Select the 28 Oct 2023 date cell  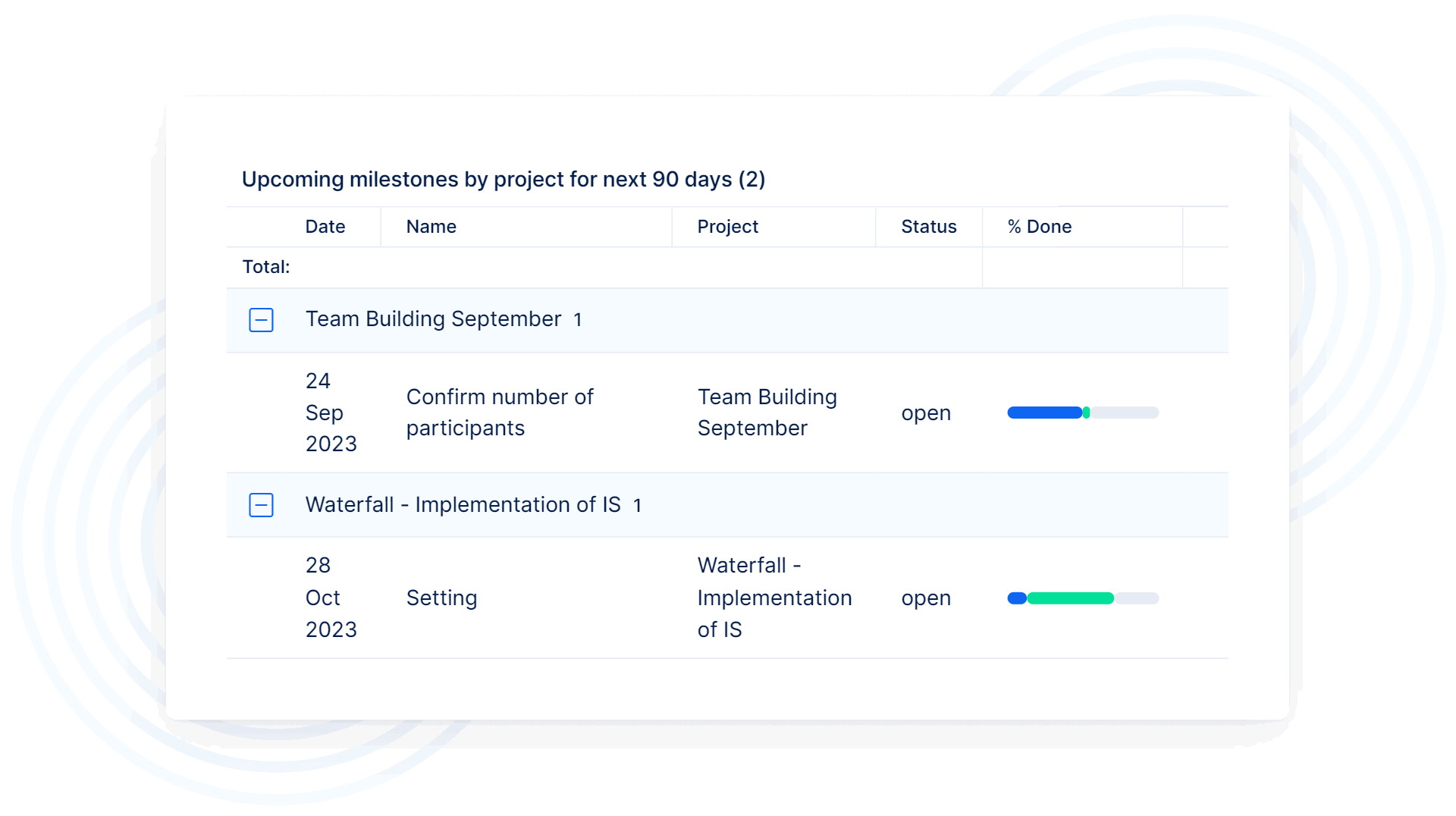coord(330,598)
